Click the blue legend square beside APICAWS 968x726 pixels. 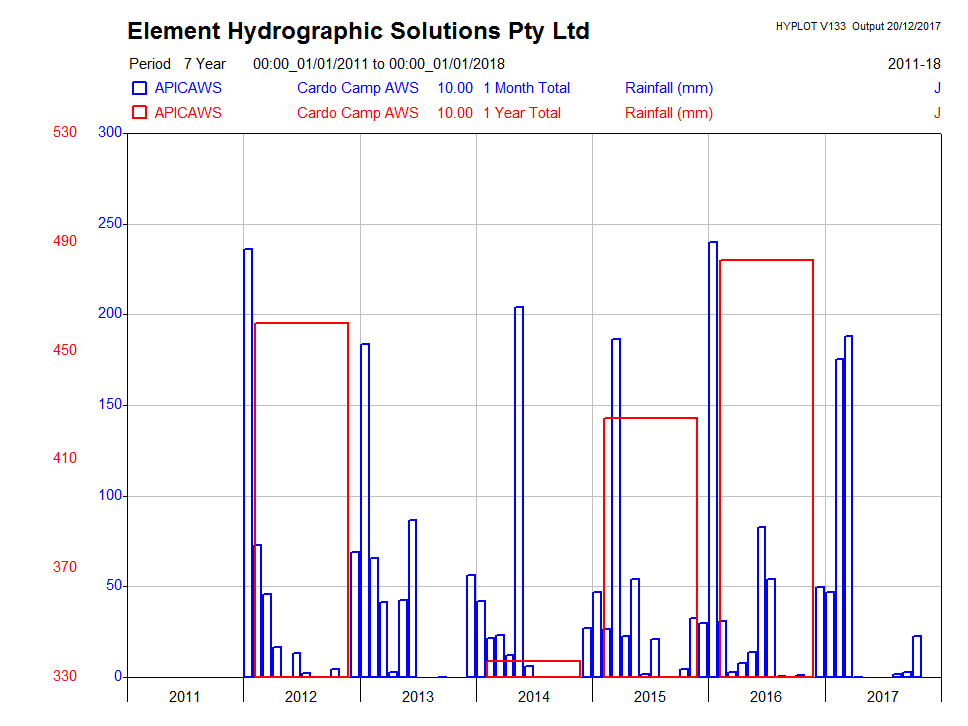[139, 88]
